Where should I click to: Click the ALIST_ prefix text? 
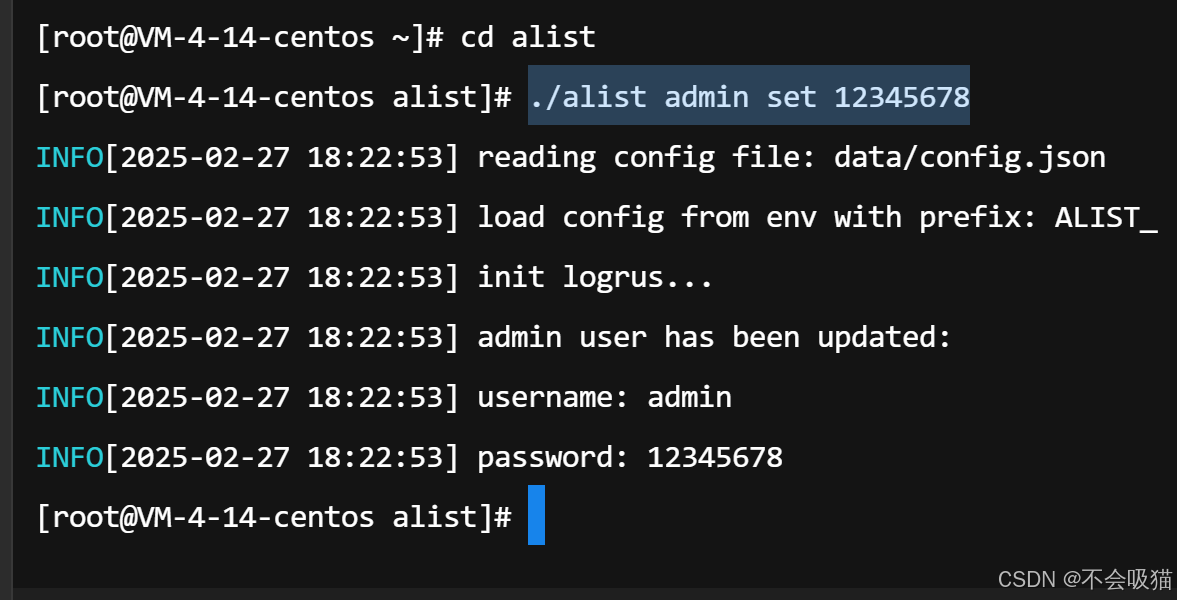pos(1106,217)
